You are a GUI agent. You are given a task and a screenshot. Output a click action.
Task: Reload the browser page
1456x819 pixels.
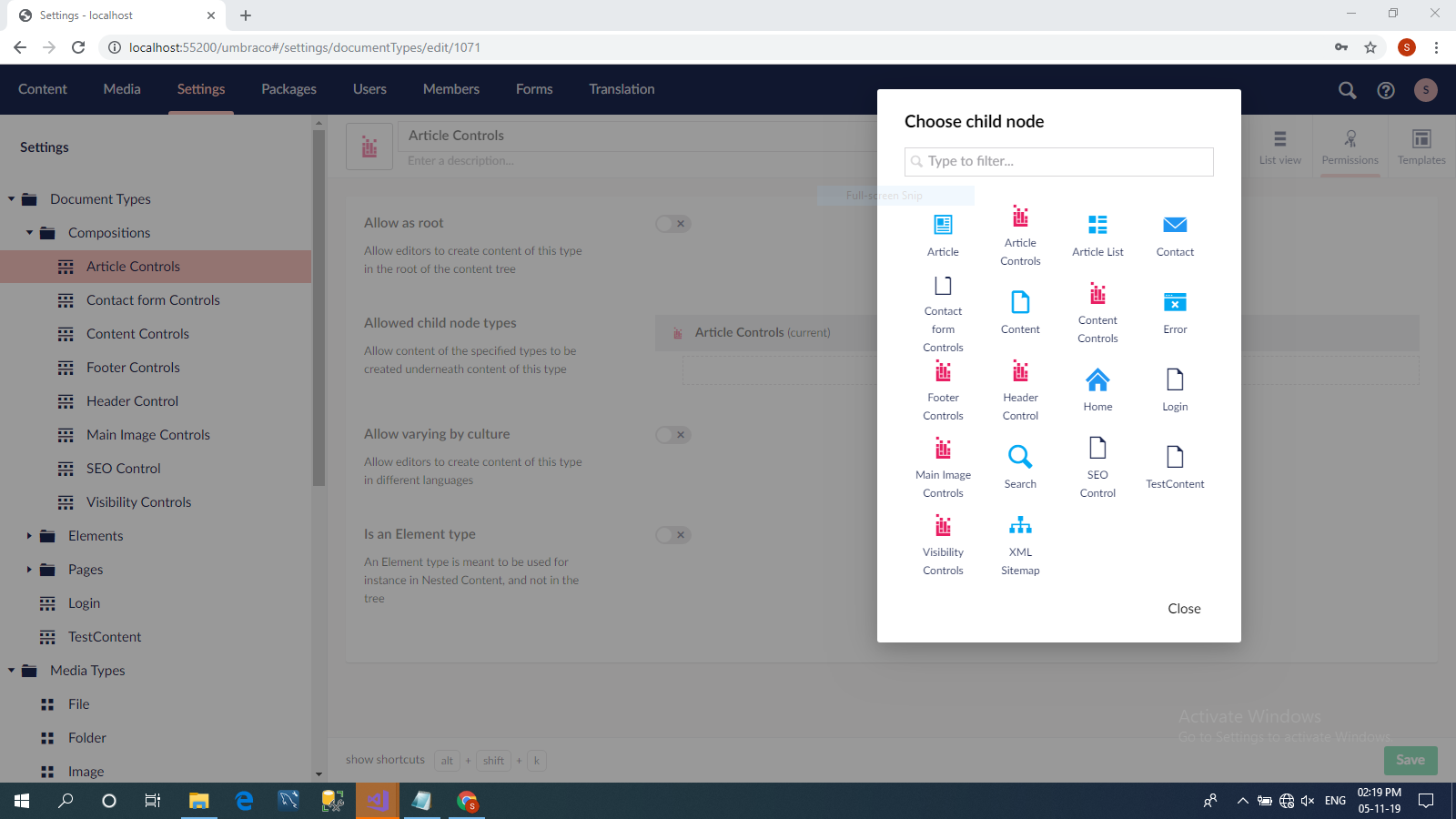click(x=78, y=47)
